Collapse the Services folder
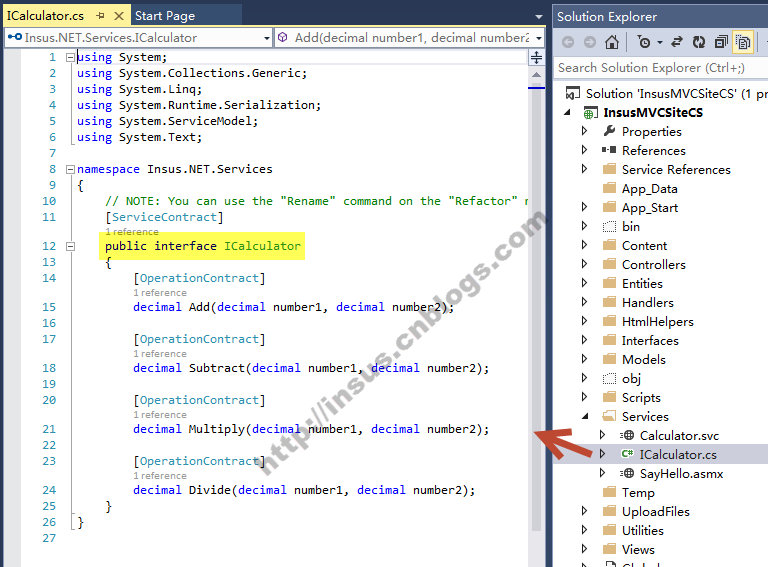 pos(585,416)
